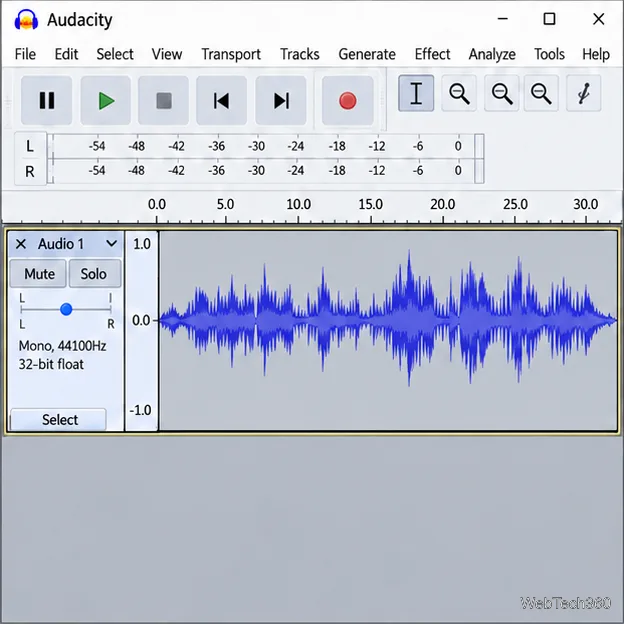Image resolution: width=624 pixels, height=624 pixels.
Task: Open the Edit menu
Action: click(x=66, y=54)
